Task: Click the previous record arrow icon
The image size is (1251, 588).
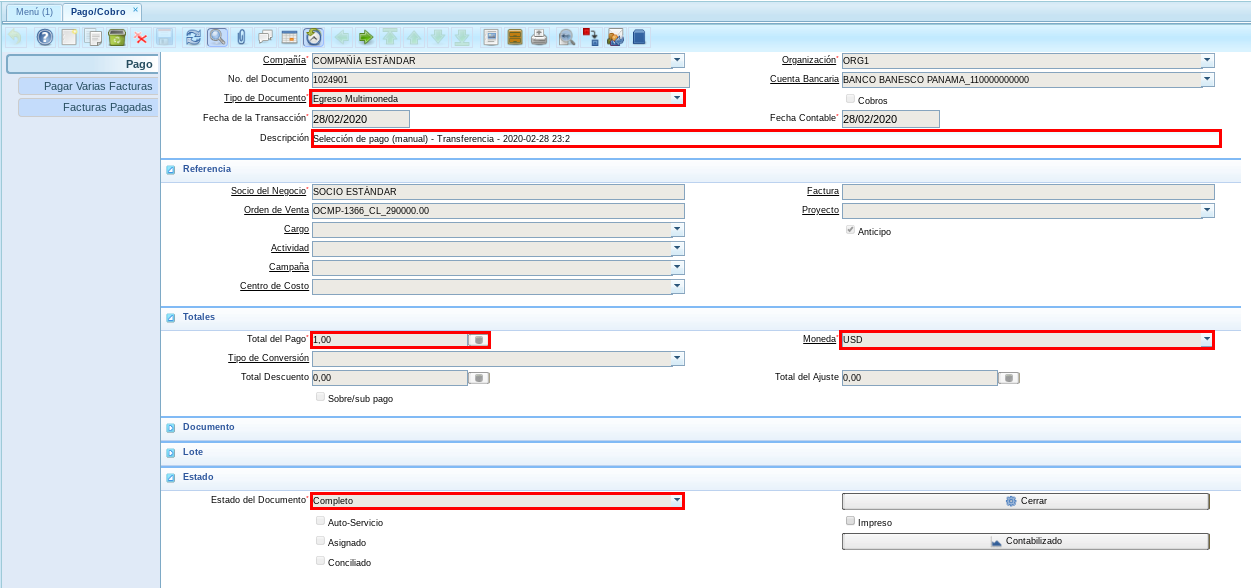Action: 342,37
